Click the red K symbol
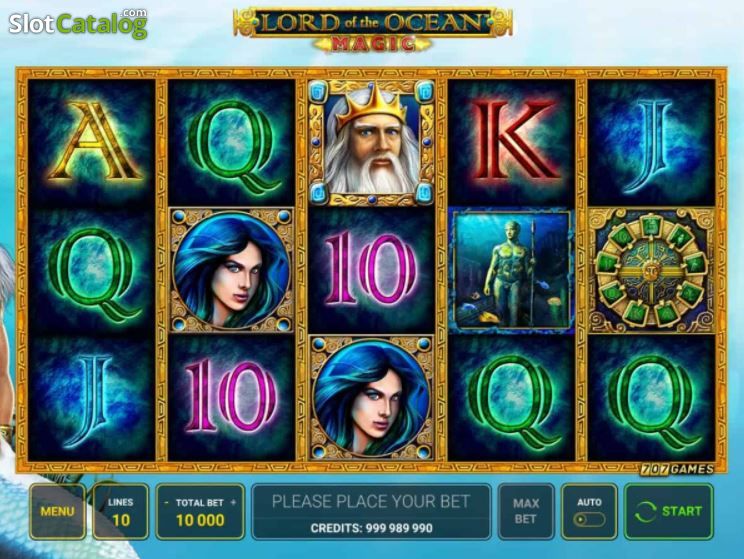The height and width of the screenshot is (559, 744). (513, 141)
